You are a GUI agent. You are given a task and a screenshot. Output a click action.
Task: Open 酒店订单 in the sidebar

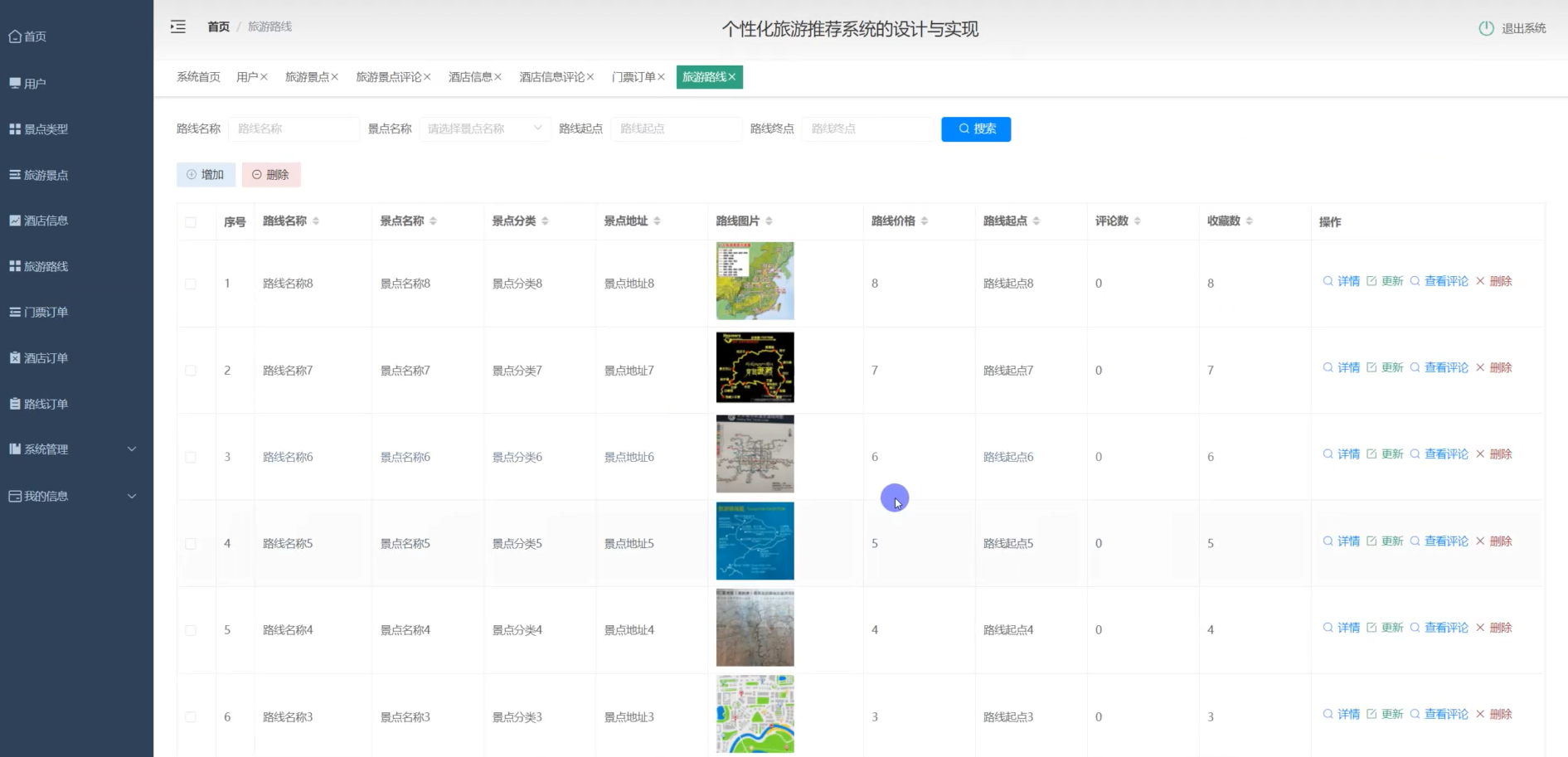[x=38, y=358]
